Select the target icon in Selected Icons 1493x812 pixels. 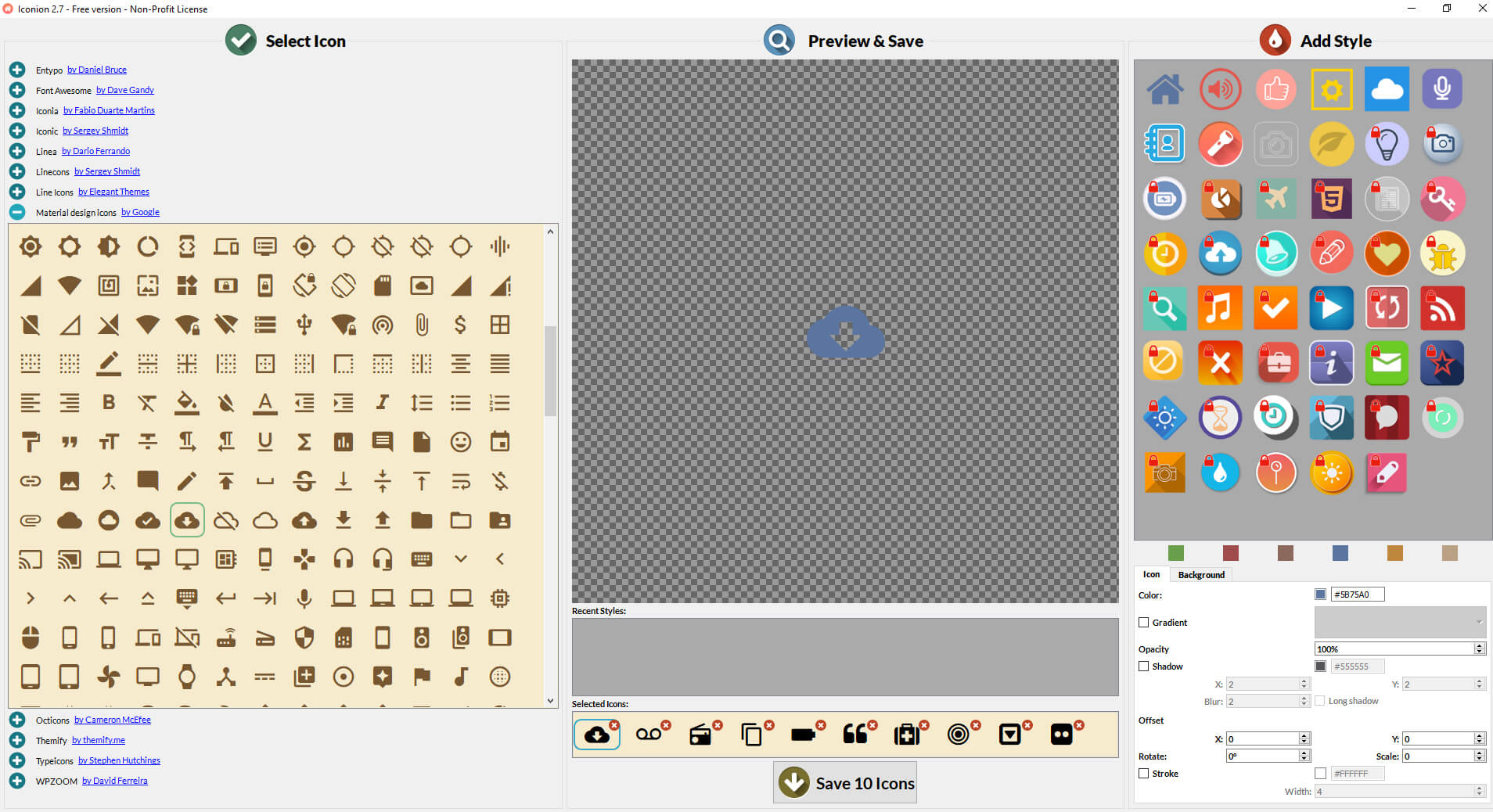click(958, 735)
